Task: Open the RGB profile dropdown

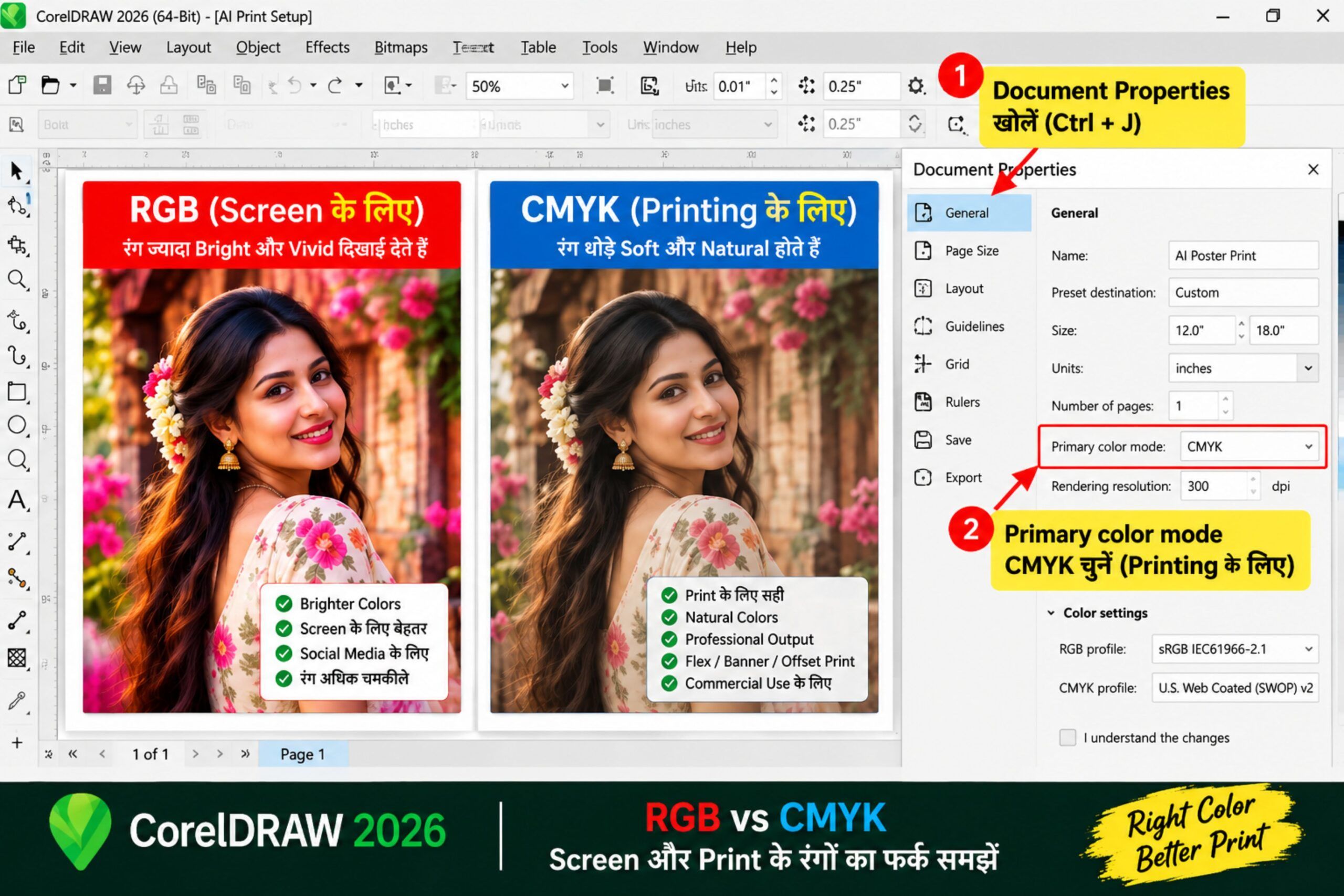Action: (1235, 649)
